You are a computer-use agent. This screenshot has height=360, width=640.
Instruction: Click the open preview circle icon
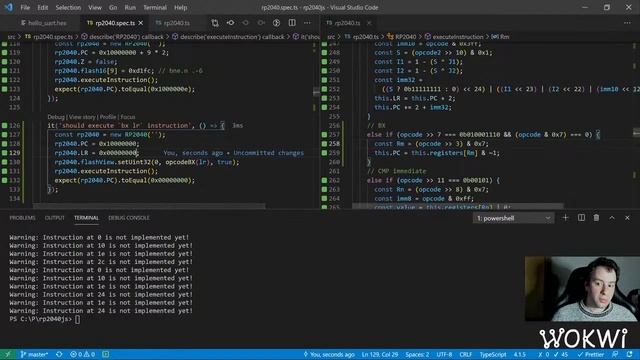[276, 23]
